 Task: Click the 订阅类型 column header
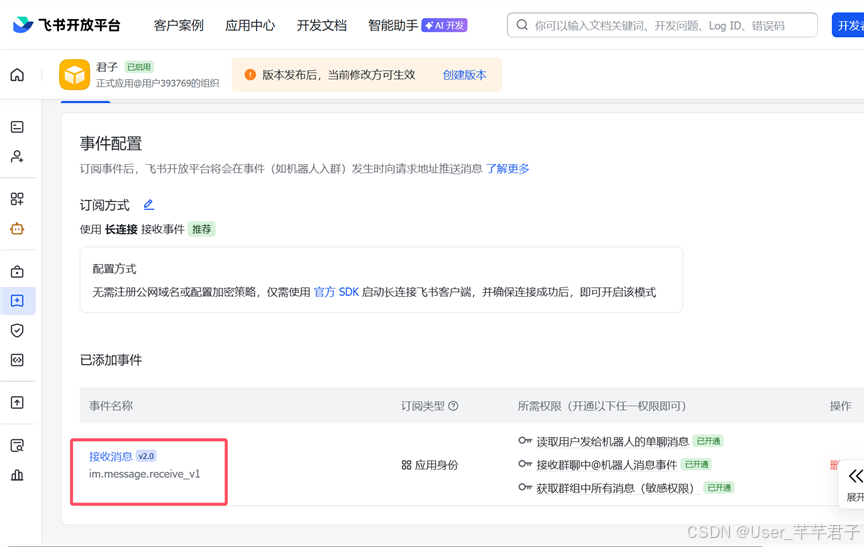[x=422, y=406]
